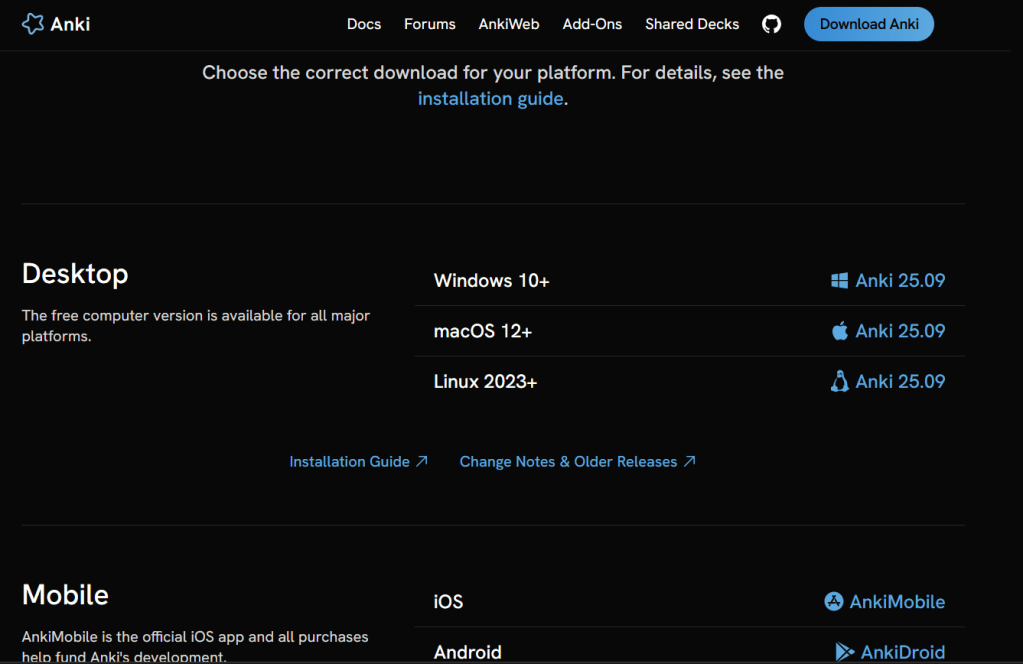Viewport: 1023px width, 664px height.
Task: Follow the 'installation guide' inline link
Action: pos(490,99)
